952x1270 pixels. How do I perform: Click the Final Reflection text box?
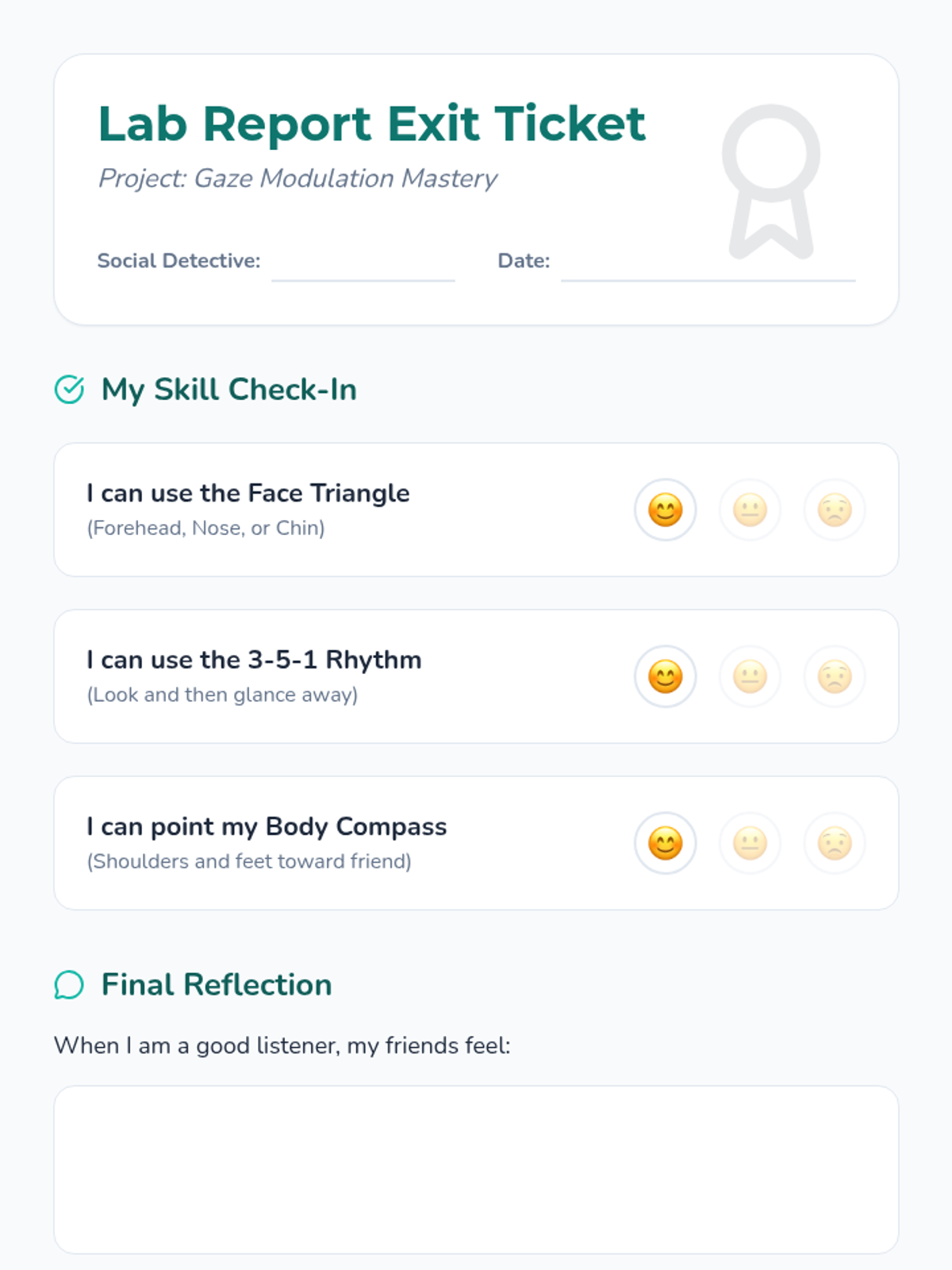(x=476, y=1169)
